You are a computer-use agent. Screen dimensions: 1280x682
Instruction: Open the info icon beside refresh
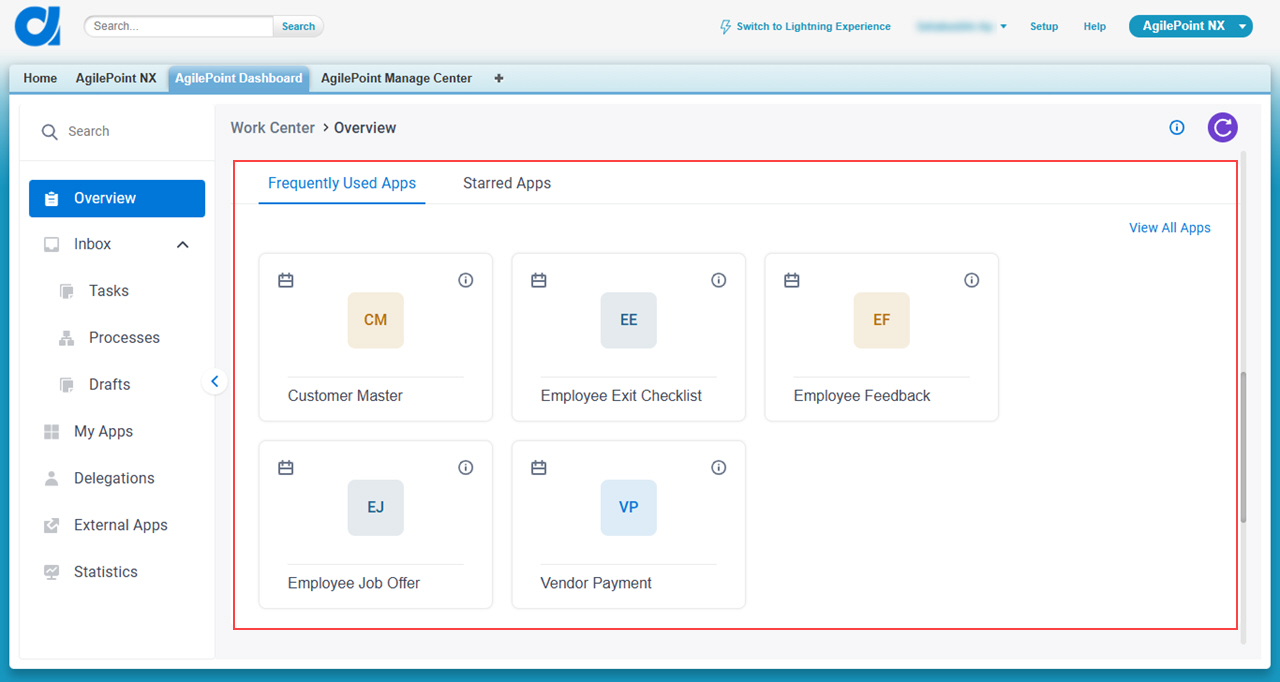1177,127
